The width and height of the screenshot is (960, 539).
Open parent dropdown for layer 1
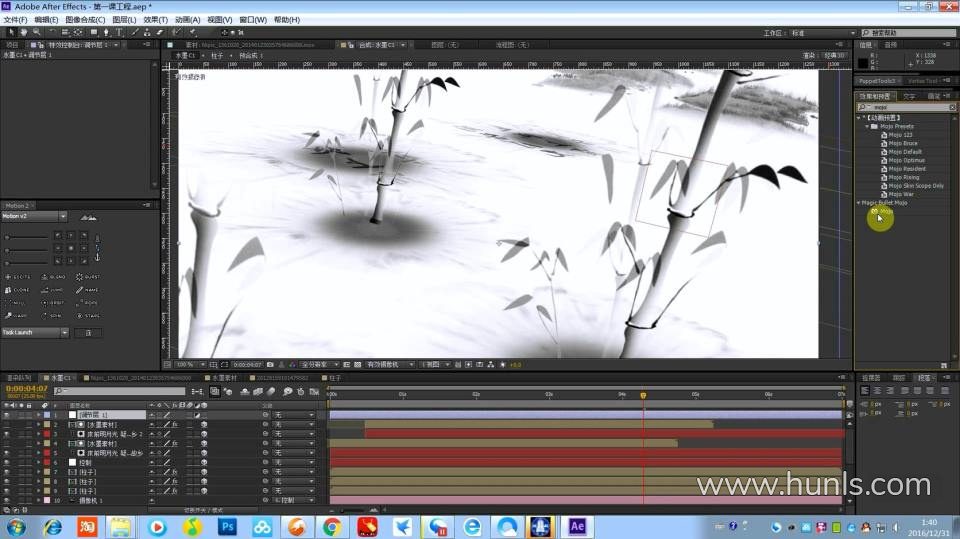coord(293,415)
